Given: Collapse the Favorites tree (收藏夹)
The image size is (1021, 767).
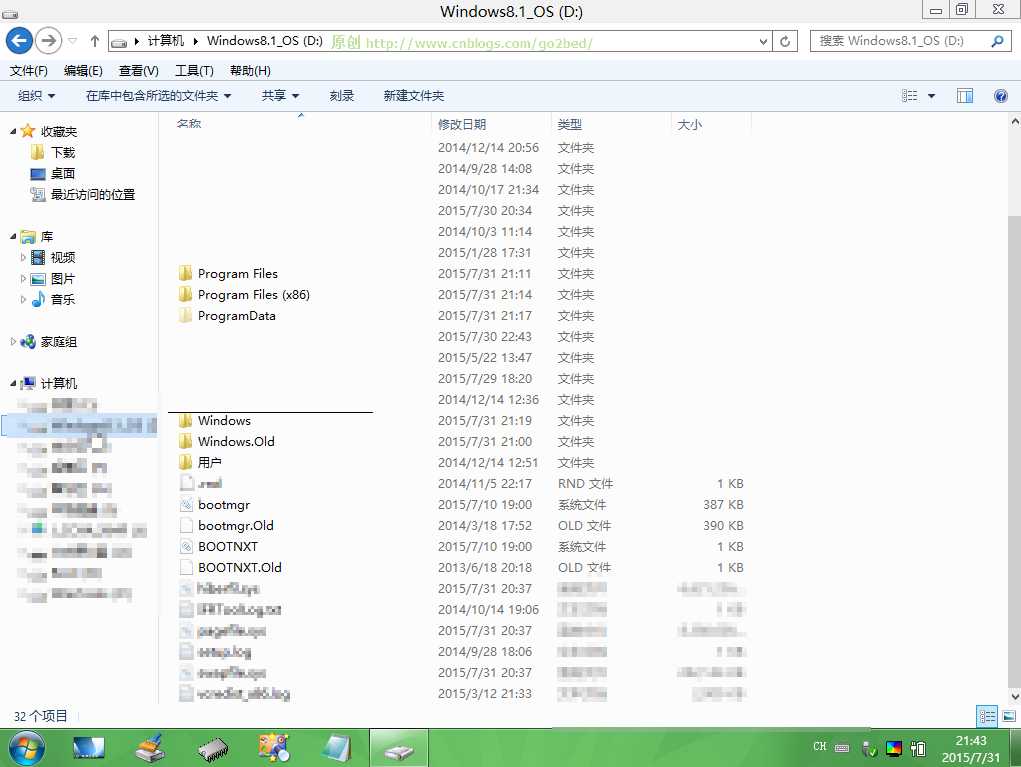Looking at the screenshot, I should coord(13,132).
